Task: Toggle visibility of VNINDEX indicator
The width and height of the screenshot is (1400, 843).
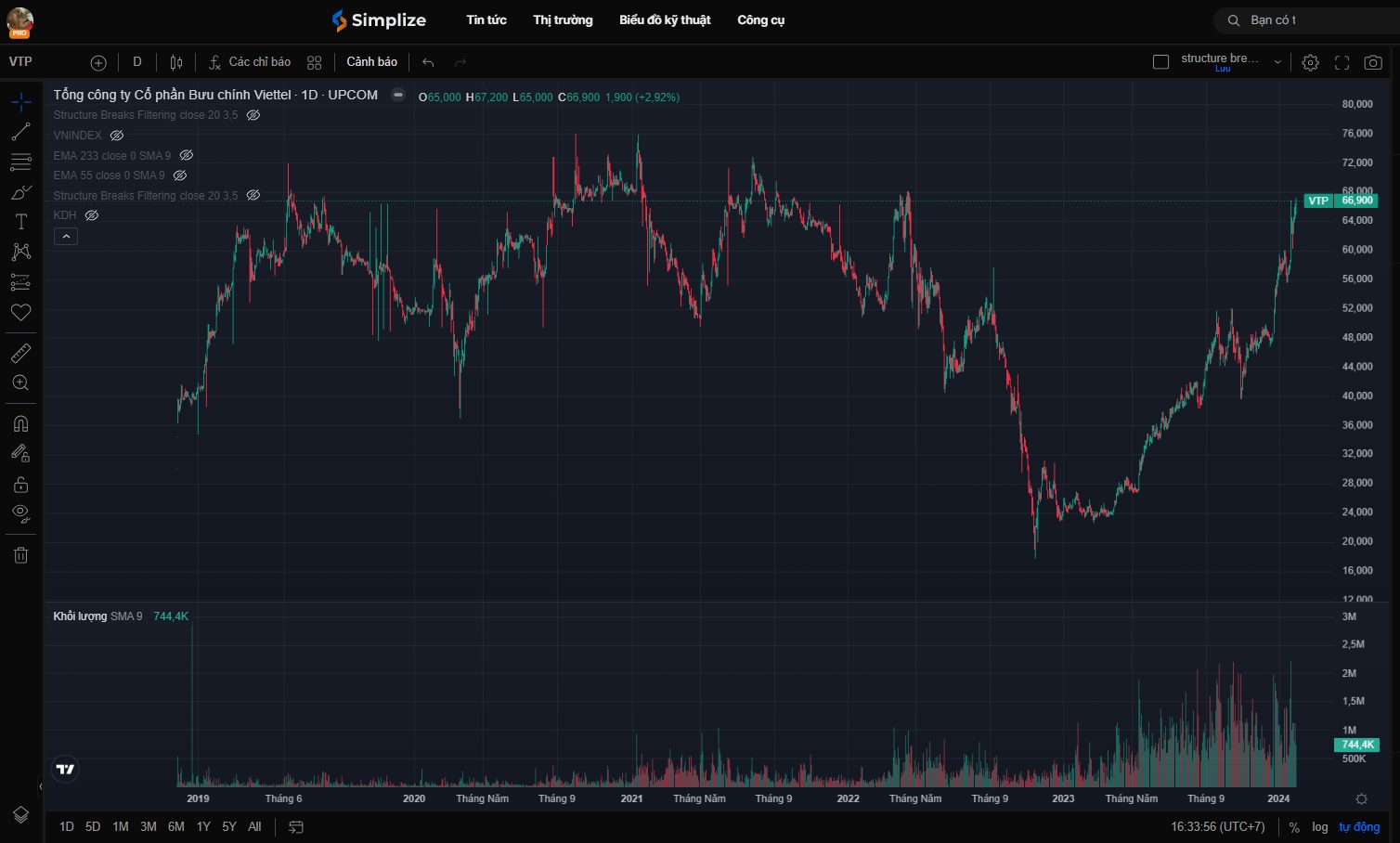Action: (x=117, y=136)
